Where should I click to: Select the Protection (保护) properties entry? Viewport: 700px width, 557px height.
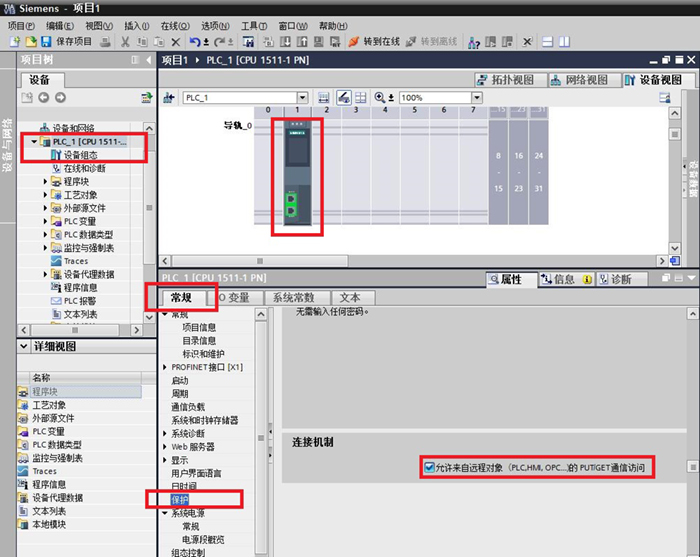pos(179,499)
